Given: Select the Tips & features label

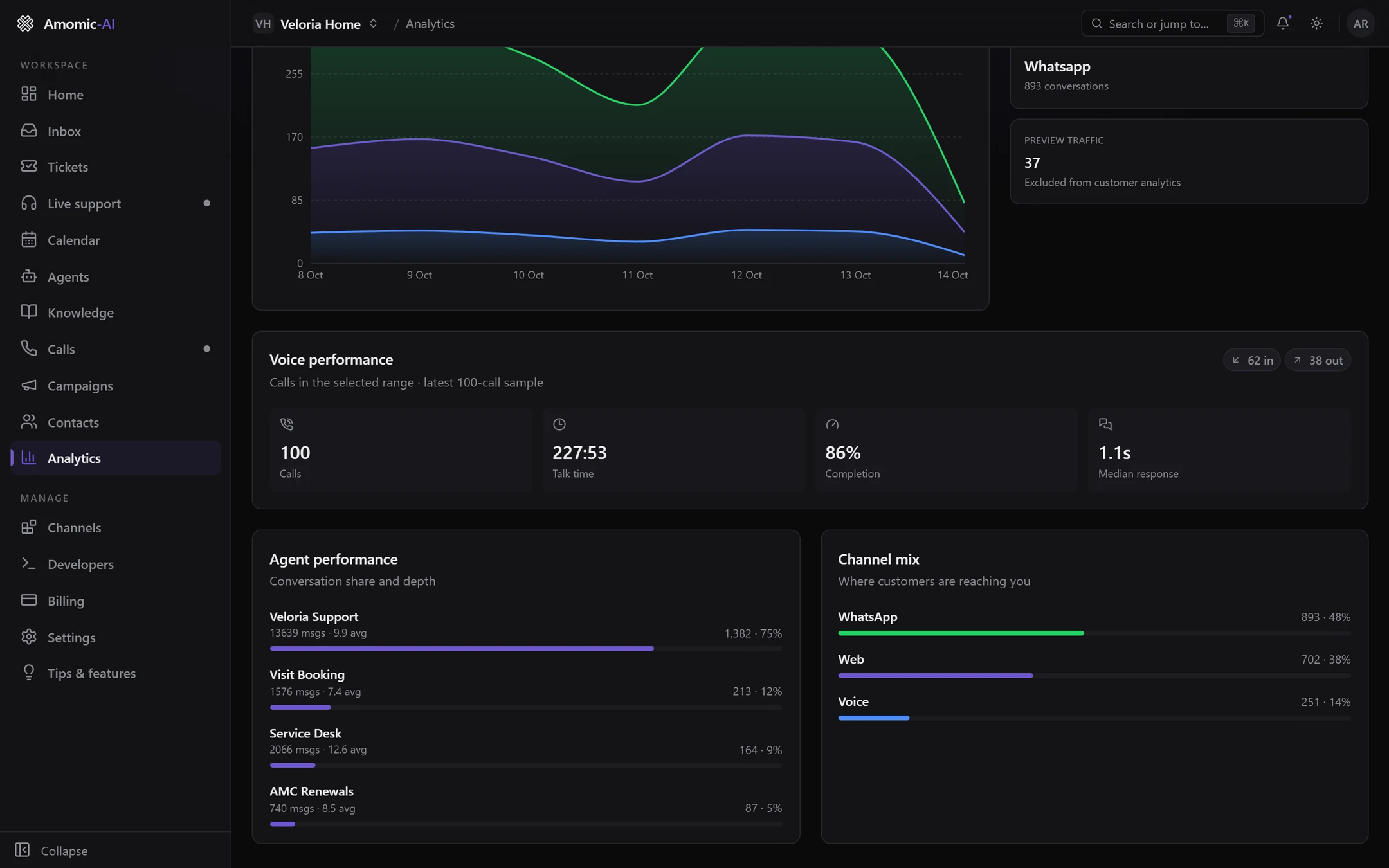Looking at the screenshot, I should (92, 673).
